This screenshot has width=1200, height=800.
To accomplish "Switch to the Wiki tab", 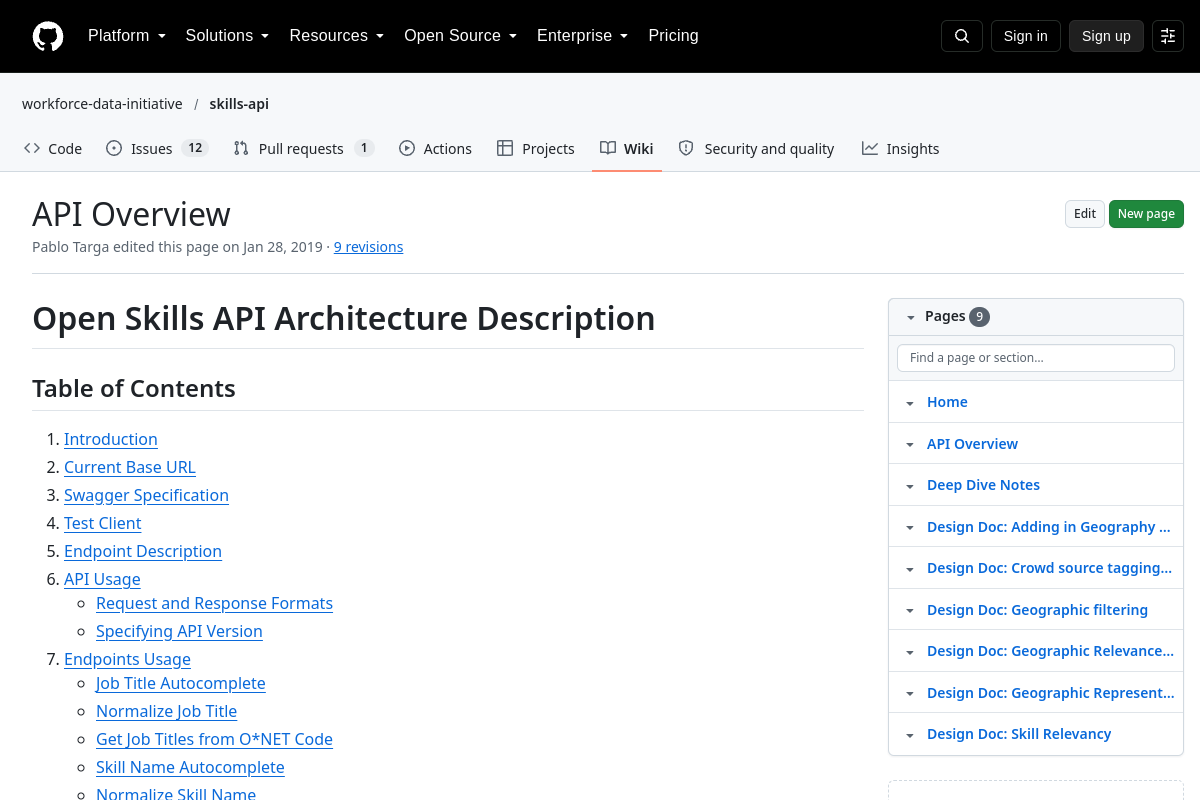I will click(627, 148).
